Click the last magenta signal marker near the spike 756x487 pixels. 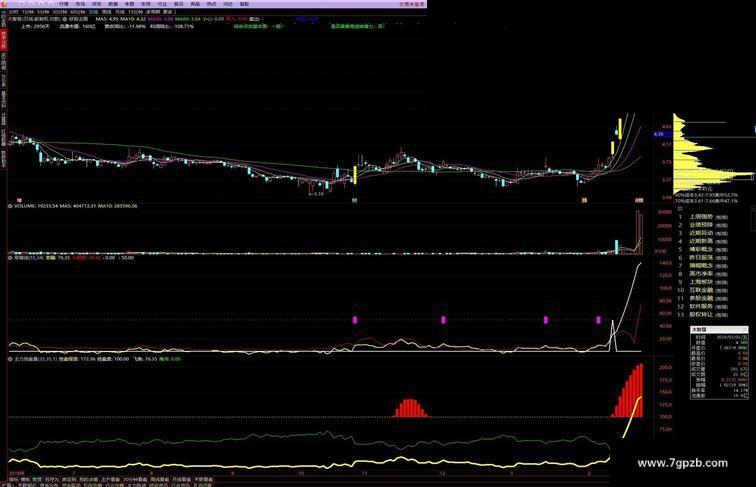click(598, 320)
